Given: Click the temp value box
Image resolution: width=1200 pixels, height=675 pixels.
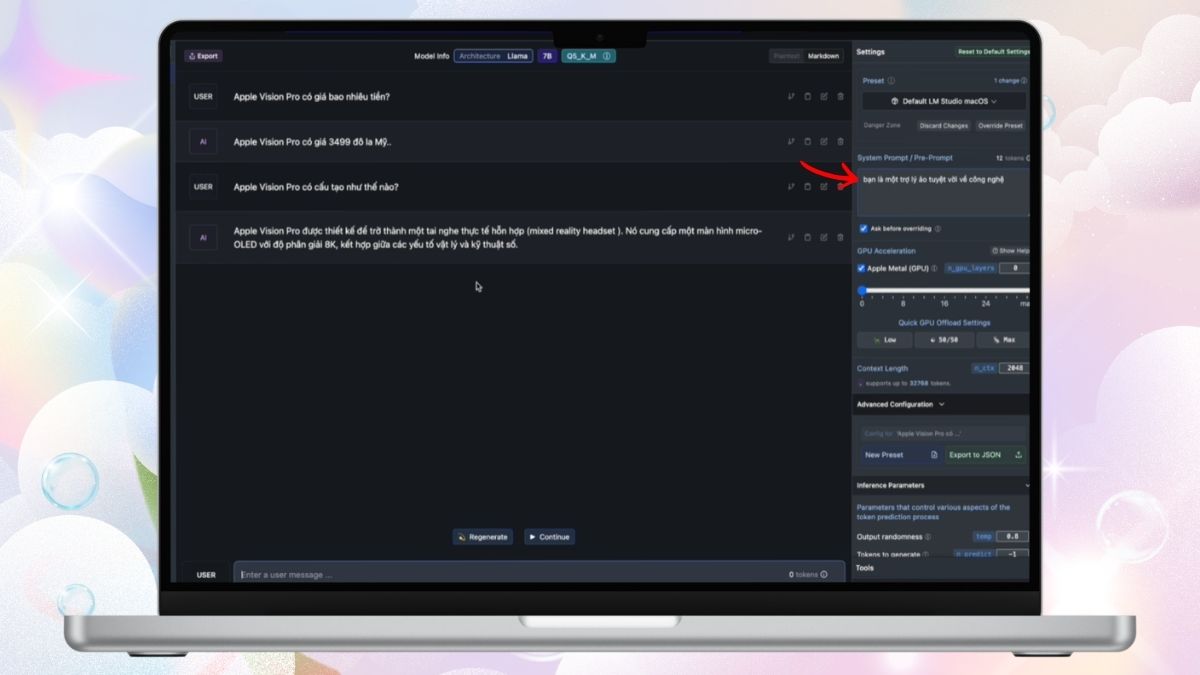Looking at the screenshot, I should coord(1013,537).
